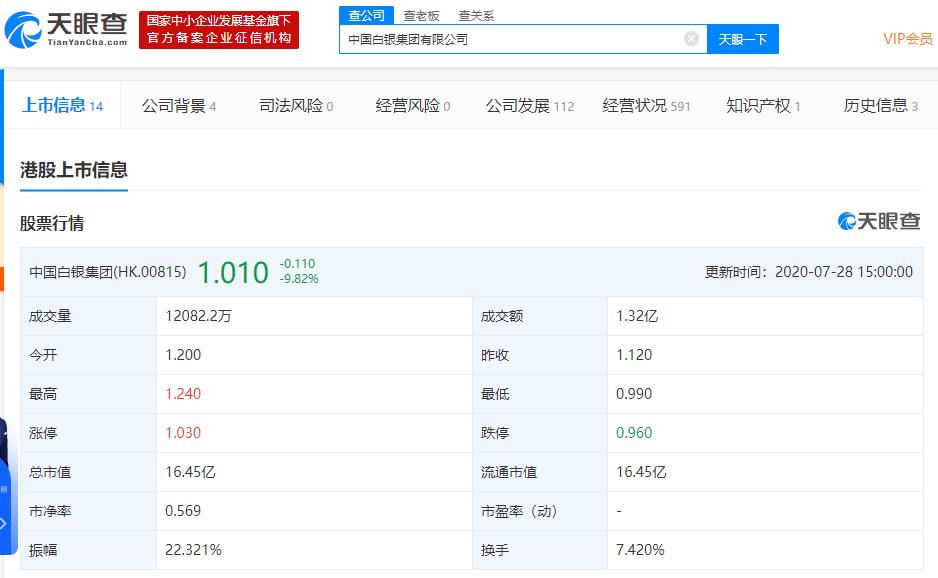This screenshot has width=938, height=578.
Task: Select the 查公司 search tab
Action: coord(366,15)
